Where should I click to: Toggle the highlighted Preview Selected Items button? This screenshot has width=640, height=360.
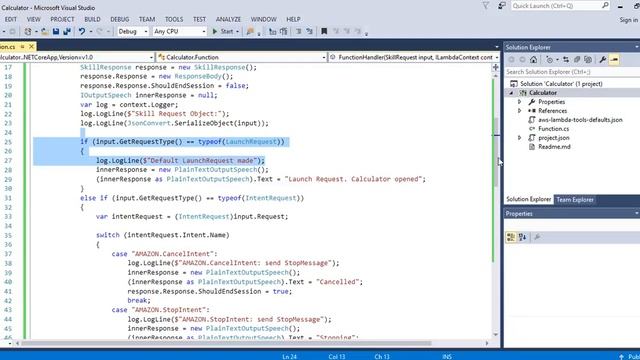coord(614,60)
